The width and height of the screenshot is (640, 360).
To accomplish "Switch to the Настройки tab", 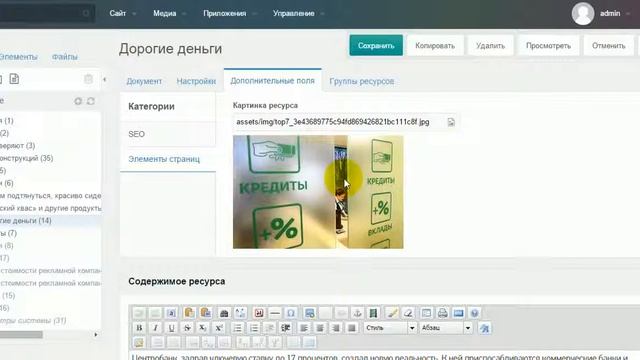I will click(196, 81).
